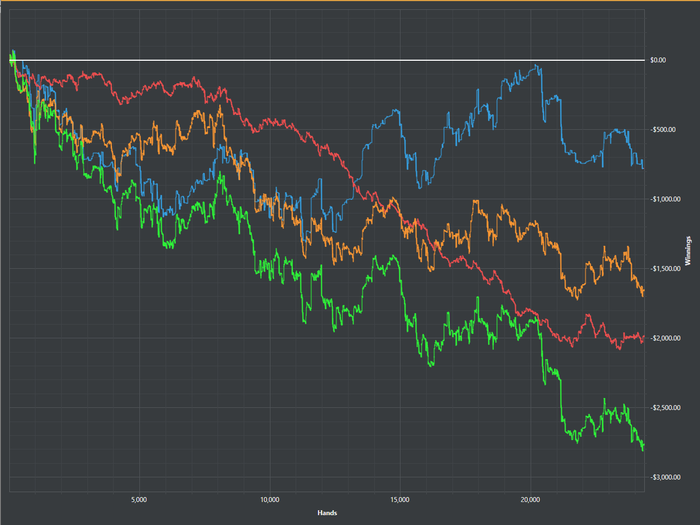The image size is (700, 525).
Task: Click the 5,000 hands axis label
Action: click(x=139, y=500)
